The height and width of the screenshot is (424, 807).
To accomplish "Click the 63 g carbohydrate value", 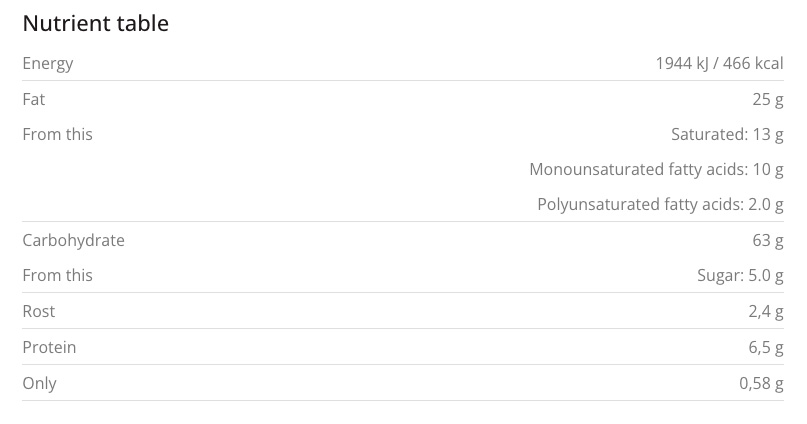I will click(x=768, y=240).
